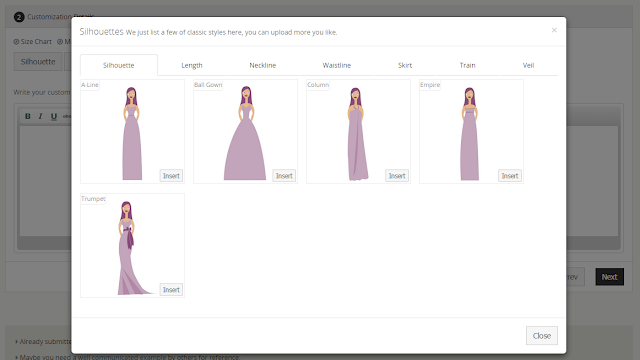Viewport: 640px width, 360px height.
Task: Click the Close button in dialog footer
Action: [542, 336]
